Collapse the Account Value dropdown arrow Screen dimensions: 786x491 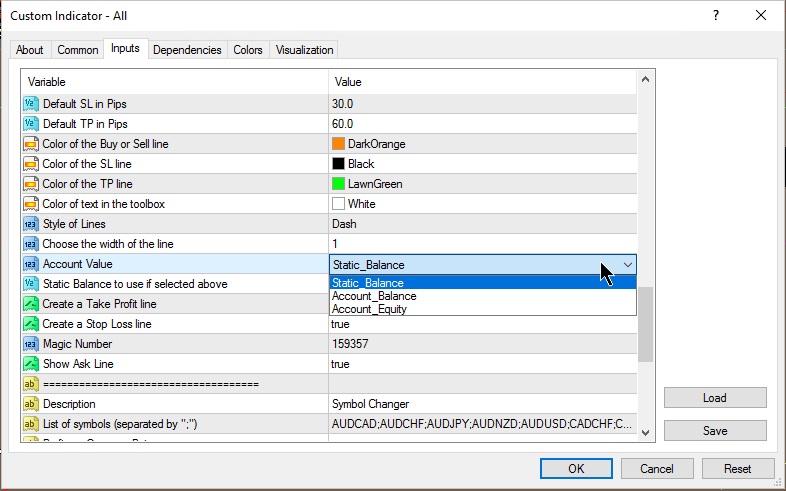[x=628, y=265]
